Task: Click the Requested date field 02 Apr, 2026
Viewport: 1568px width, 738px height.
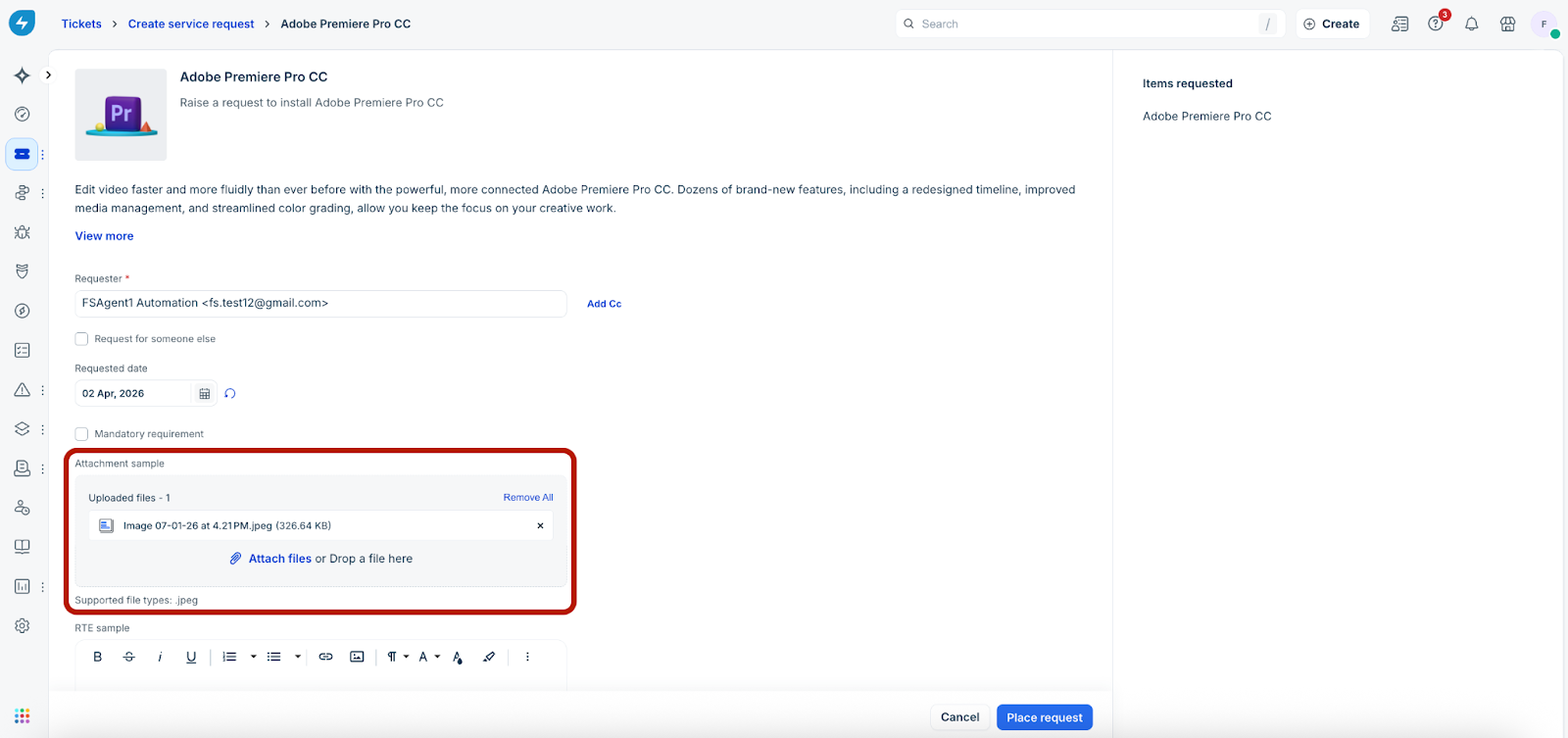Action: [135, 393]
